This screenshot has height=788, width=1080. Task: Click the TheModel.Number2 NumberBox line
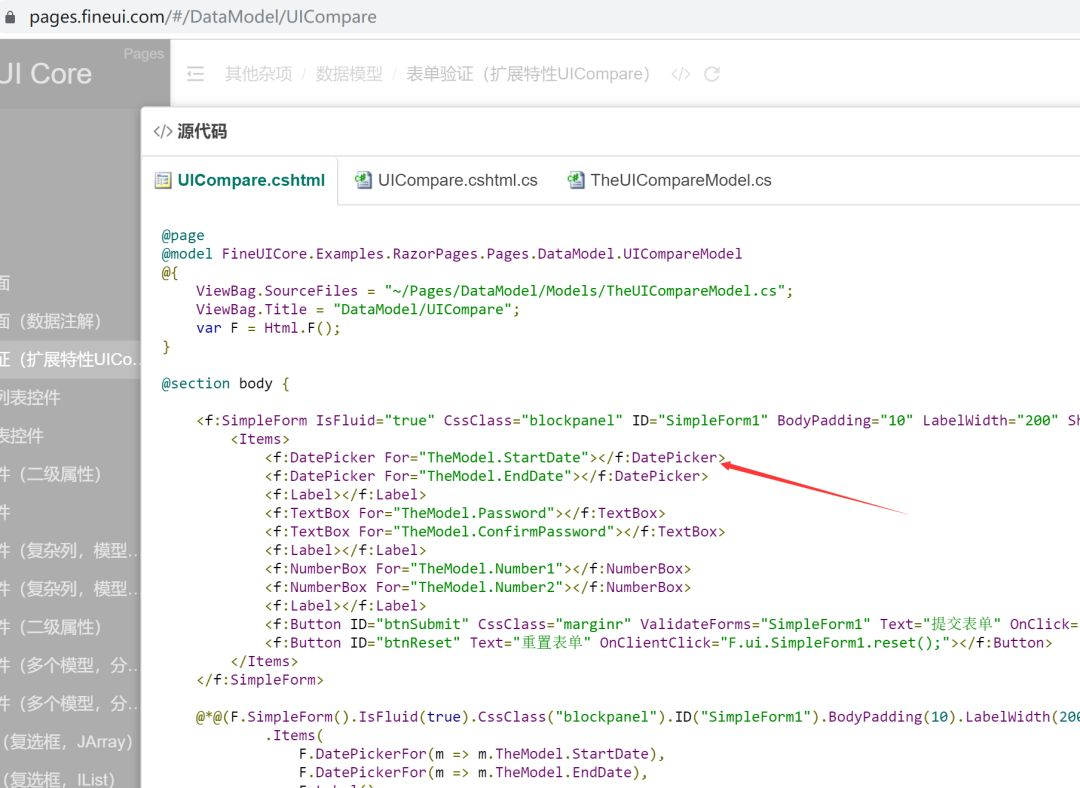pos(477,588)
